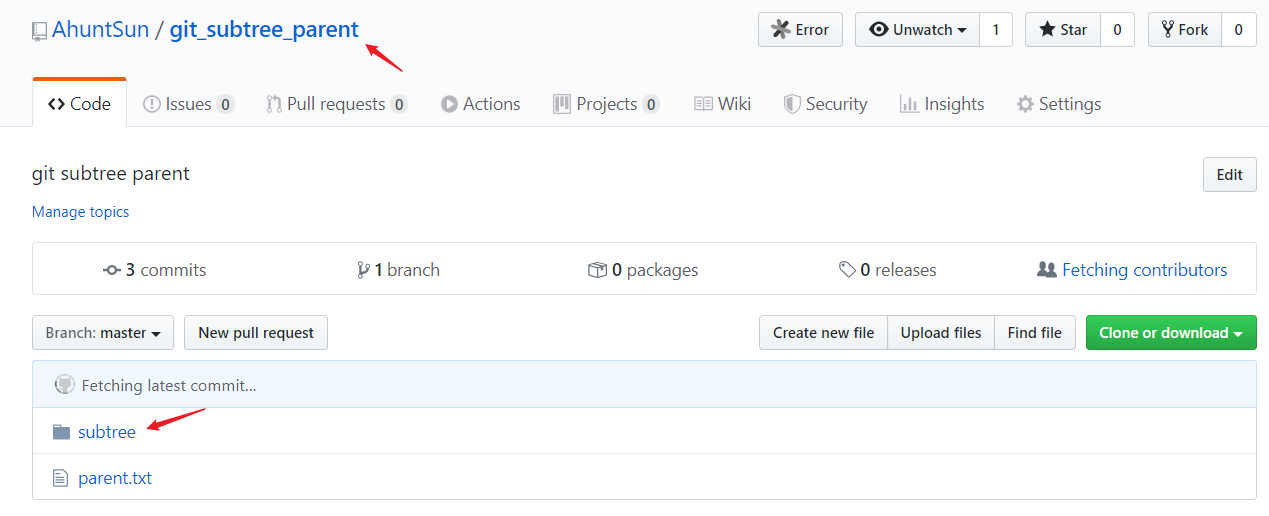
Task: Open the Manage topics link
Action: [80, 212]
